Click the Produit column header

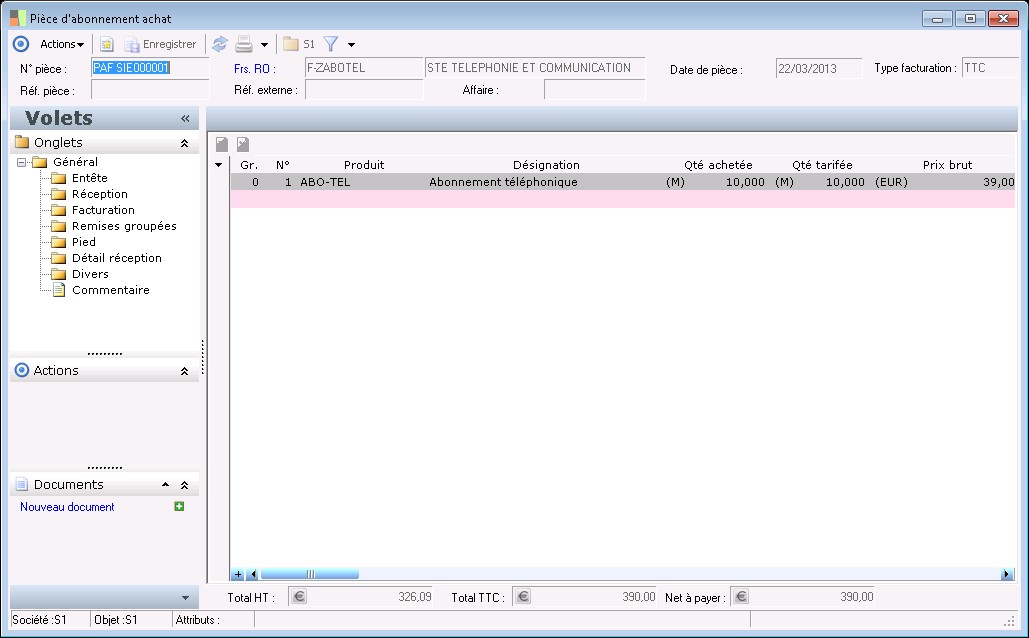(364, 165)
